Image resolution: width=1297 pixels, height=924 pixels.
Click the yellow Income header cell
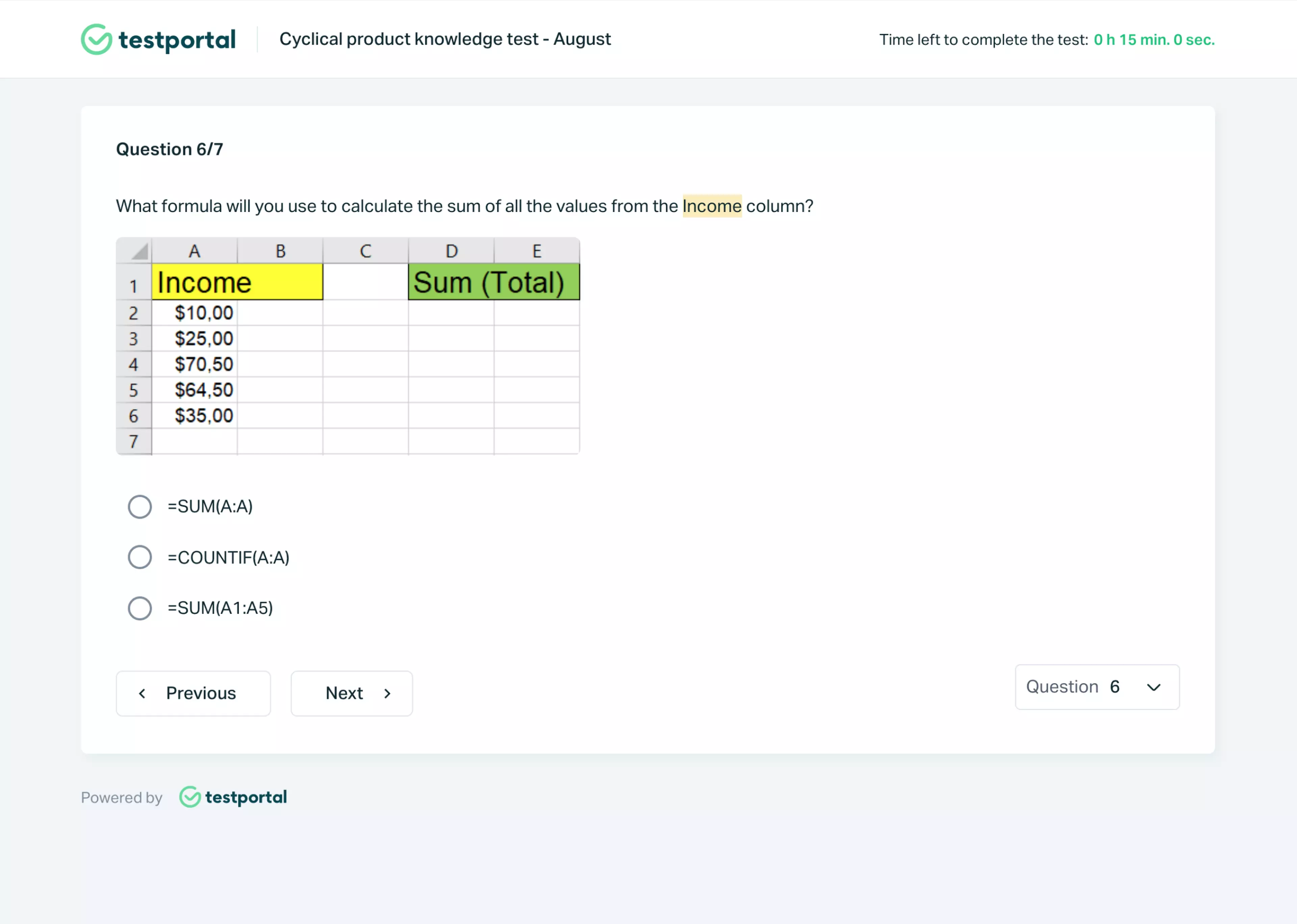(237, 282)
